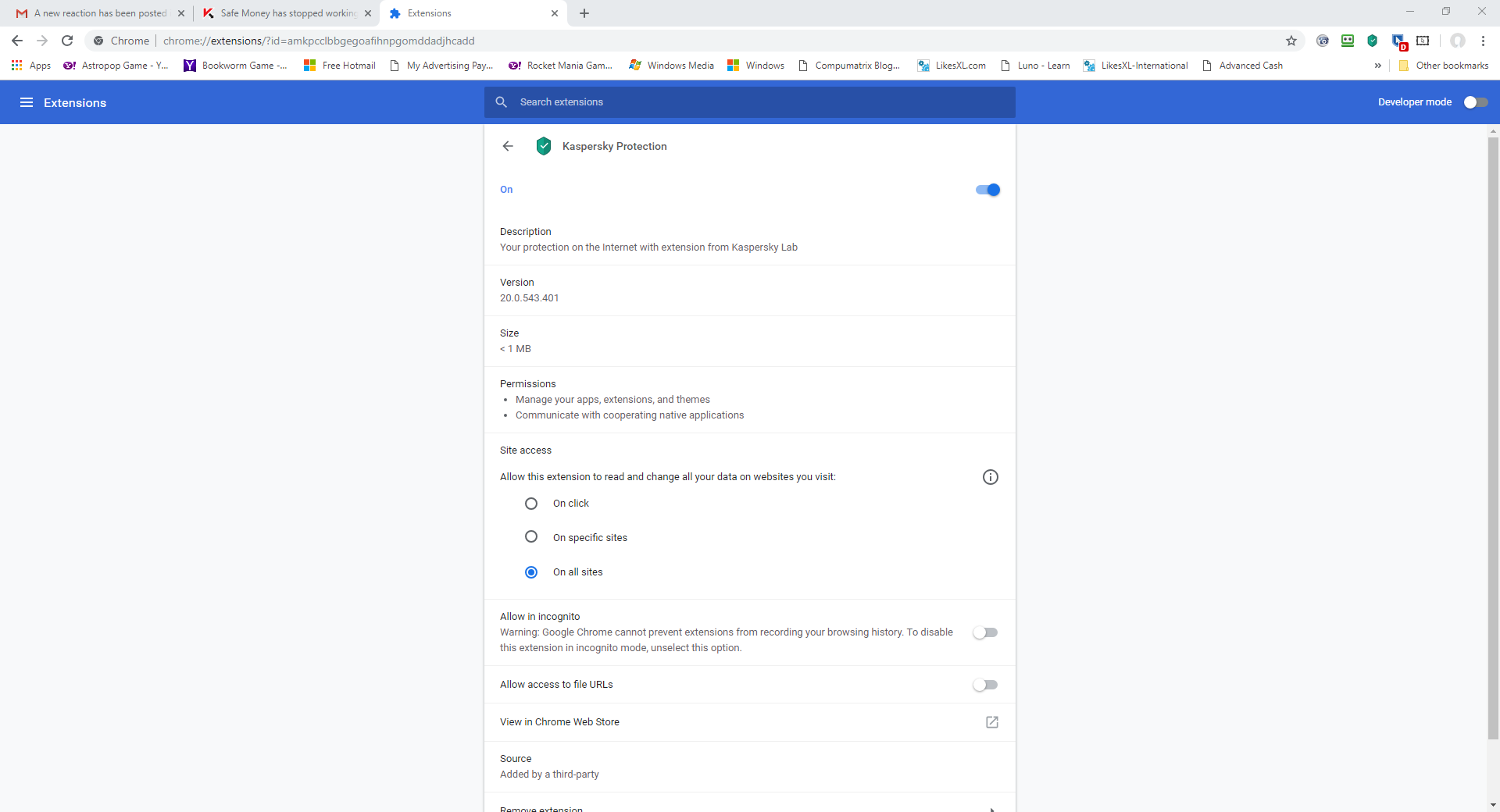Open the Free Hotmail bookmark
The image size is (1500, 812).
[340, 66]
